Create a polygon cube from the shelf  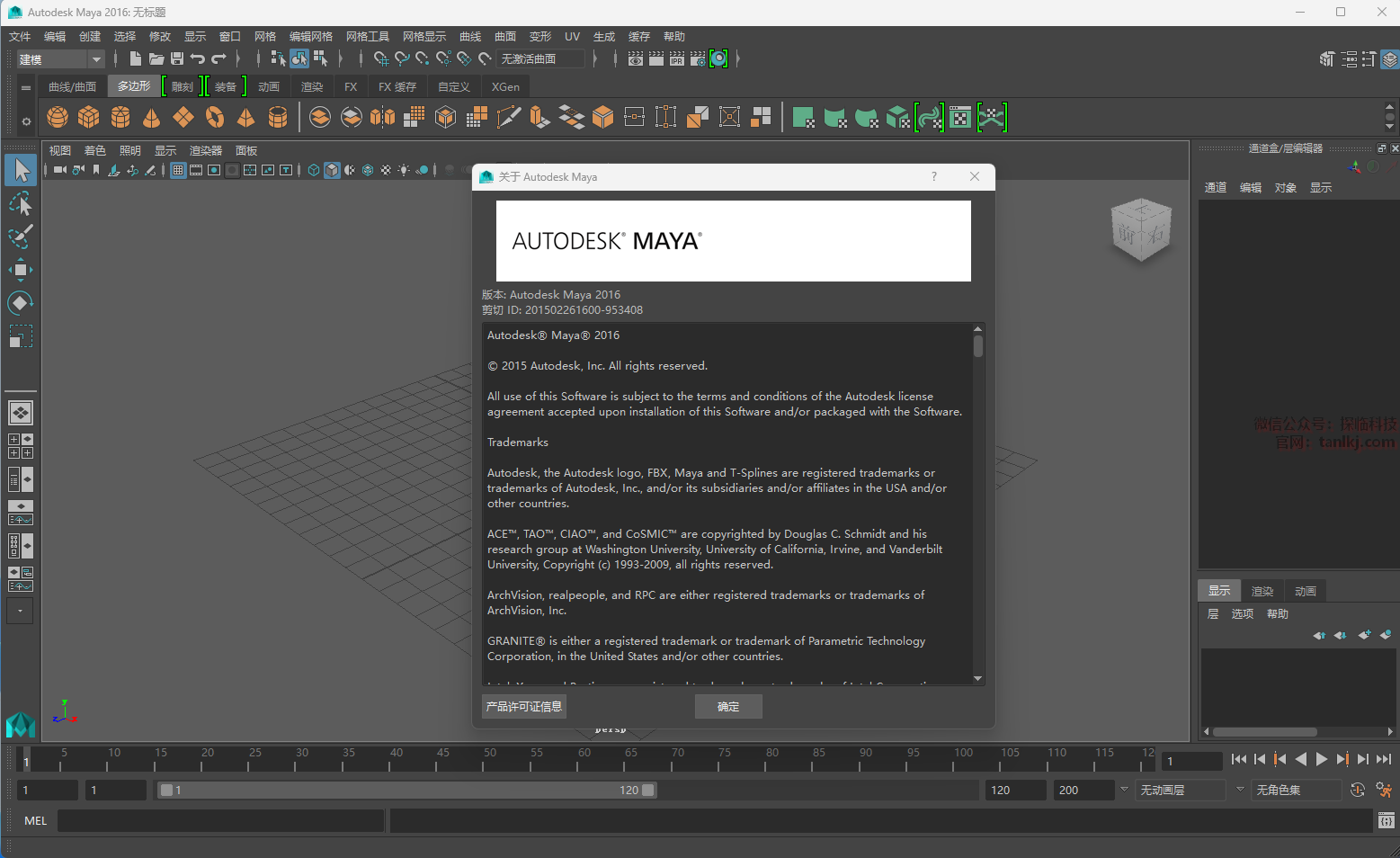89,118
